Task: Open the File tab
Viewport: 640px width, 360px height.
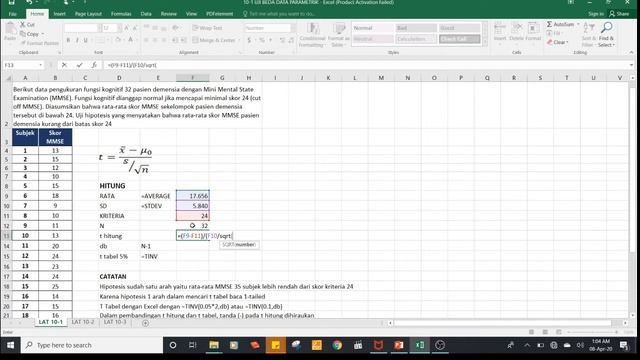Action: (13, 14)
